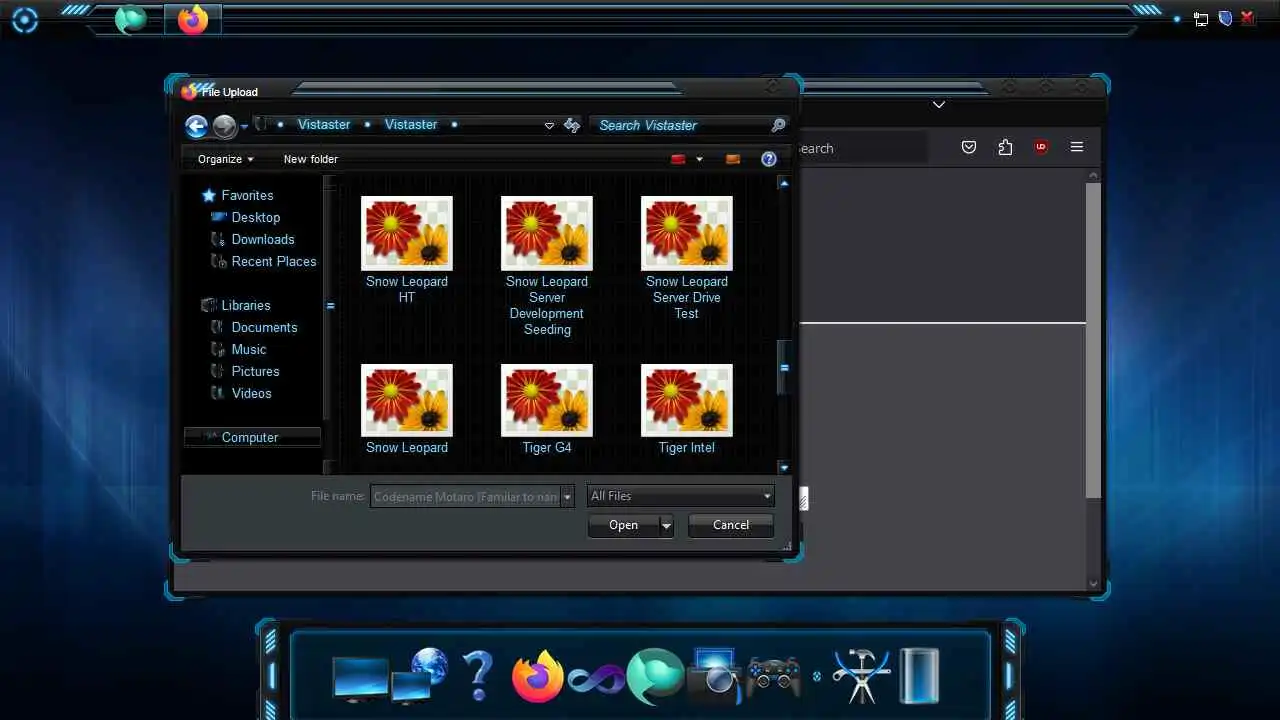Create a New folder
Screen dimensions: 1280x720
311,159
